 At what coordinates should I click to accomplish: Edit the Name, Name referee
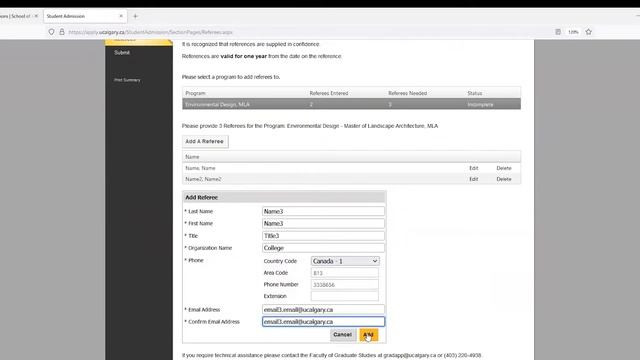click(473, 168)
